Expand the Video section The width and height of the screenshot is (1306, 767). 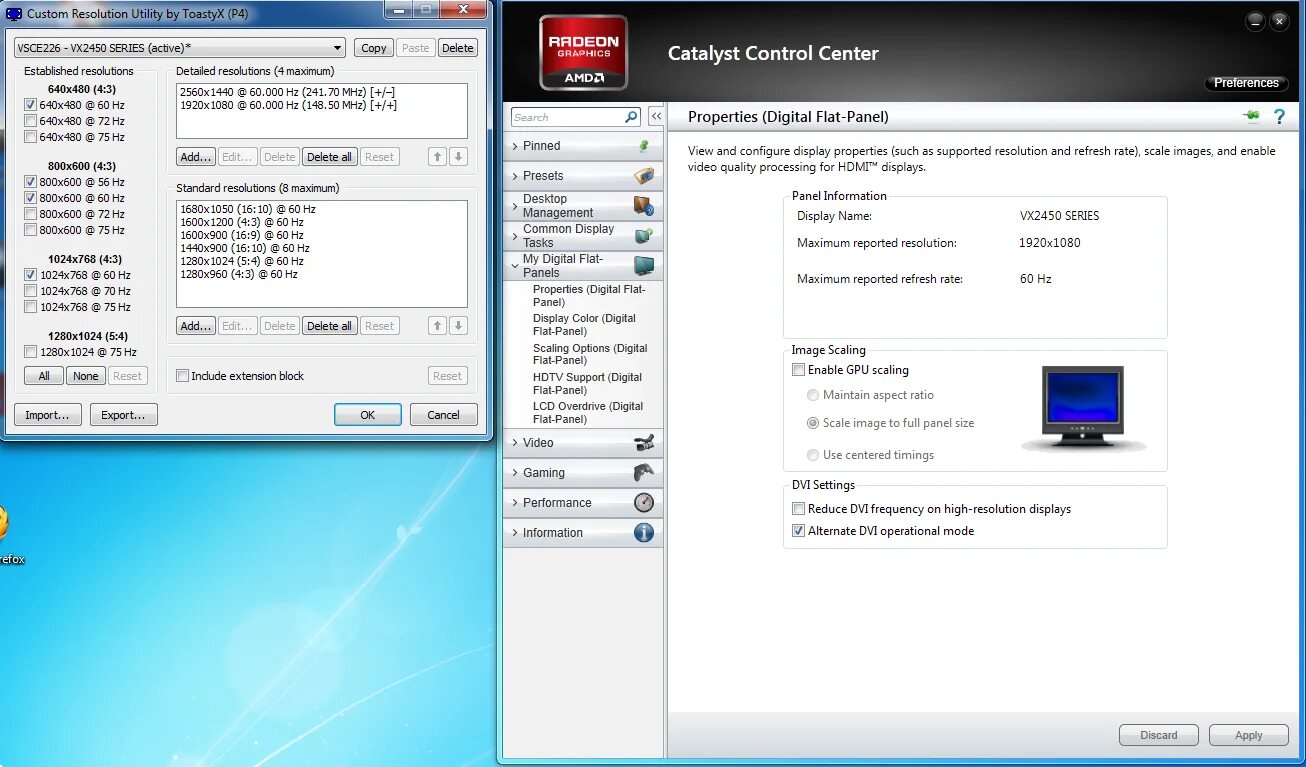click(582, 443)
